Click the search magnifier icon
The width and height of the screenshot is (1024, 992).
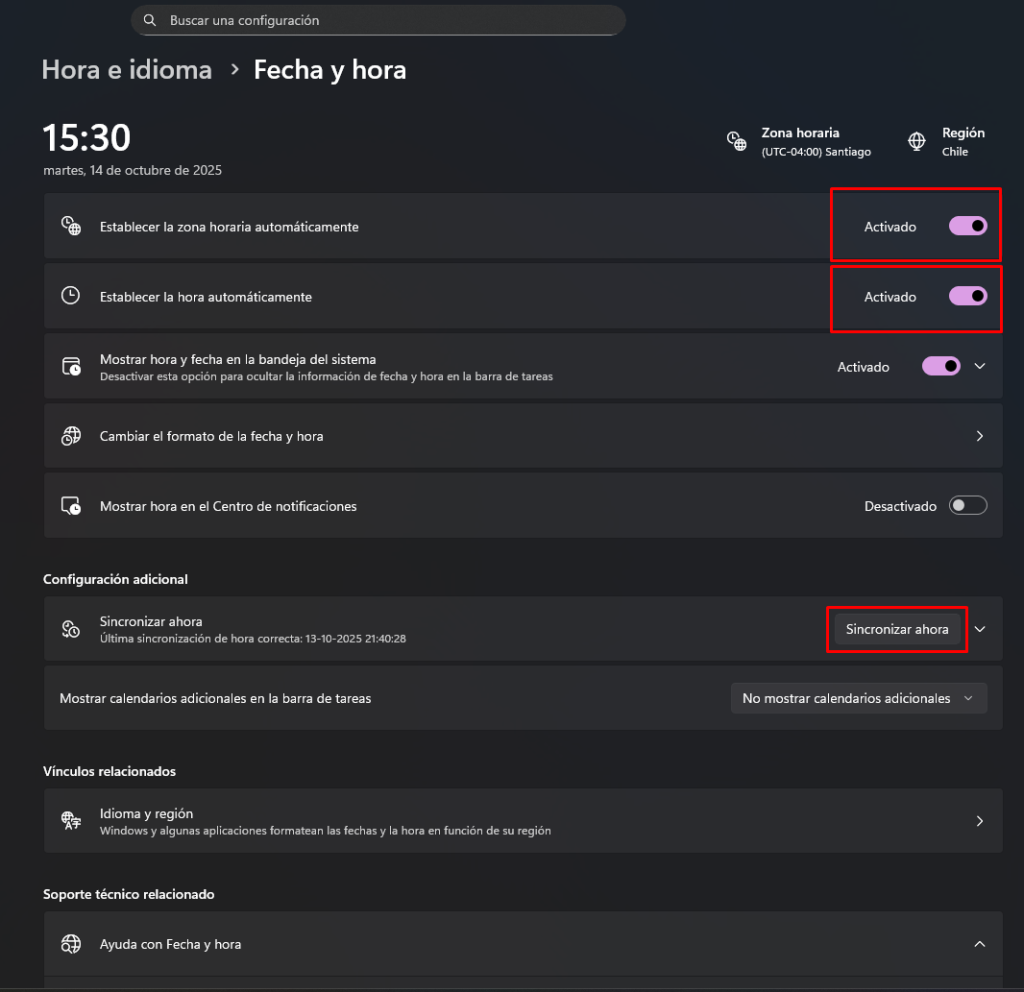click(150, 20)
